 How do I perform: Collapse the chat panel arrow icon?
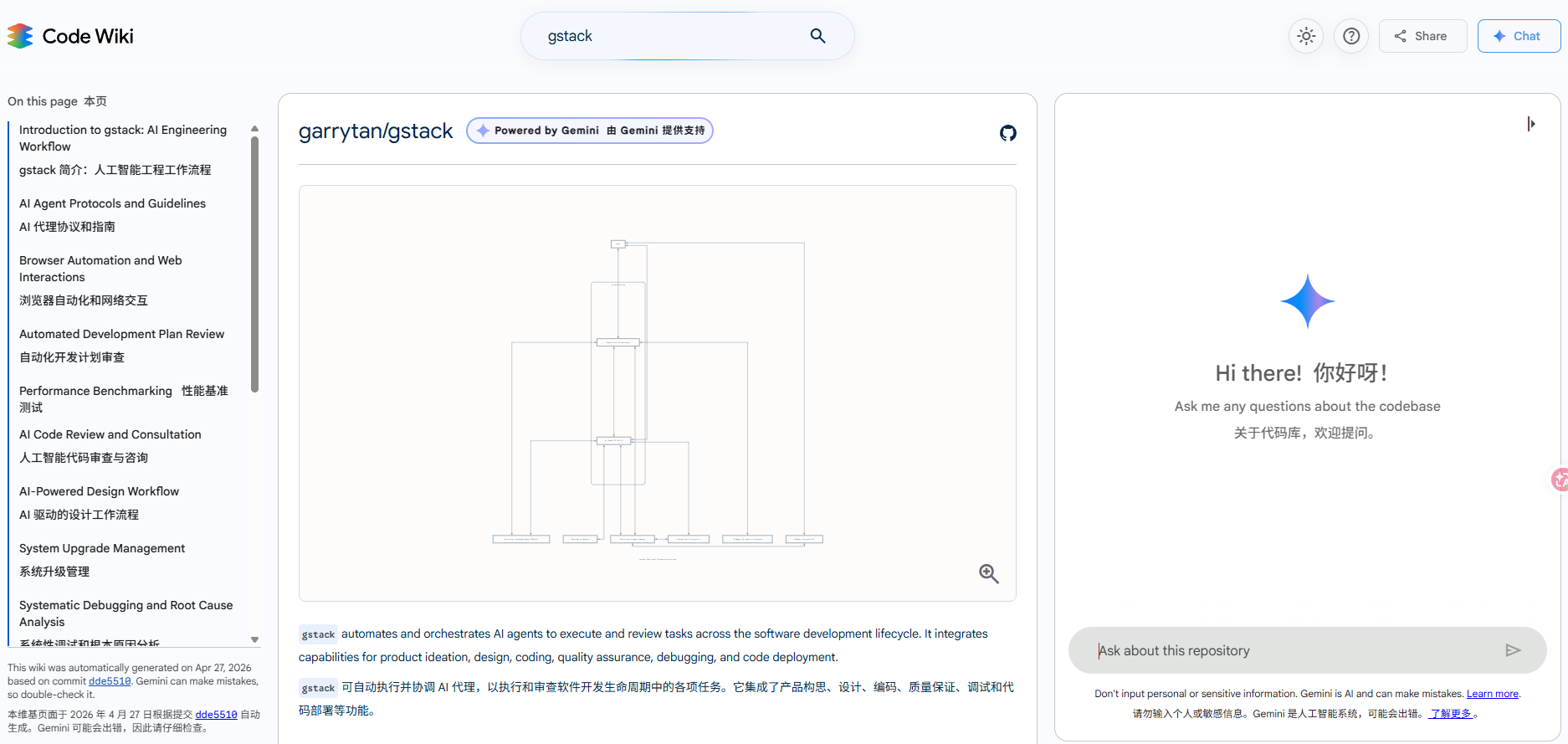(x=1531, y=124)
